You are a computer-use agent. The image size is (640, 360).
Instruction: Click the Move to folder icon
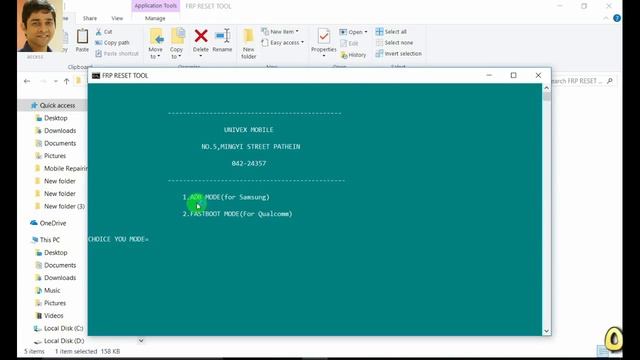156,36
